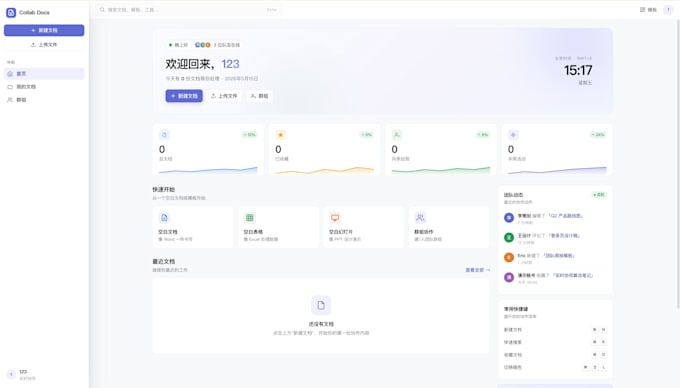The width and height of the screenshot is (680, 388).
Task: Click the person icon on shared card
Action: pos(396,135)
